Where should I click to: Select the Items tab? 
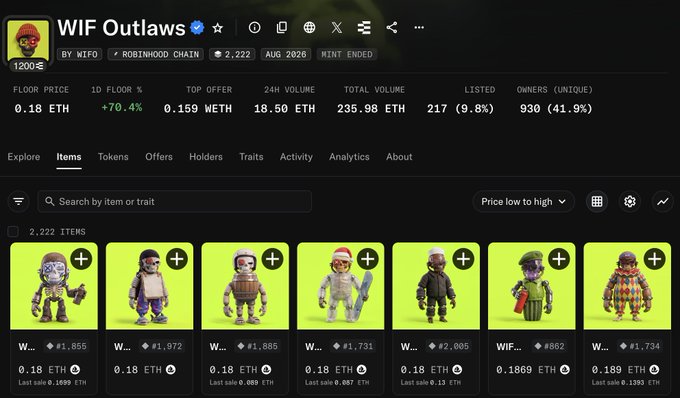(69, 157)
